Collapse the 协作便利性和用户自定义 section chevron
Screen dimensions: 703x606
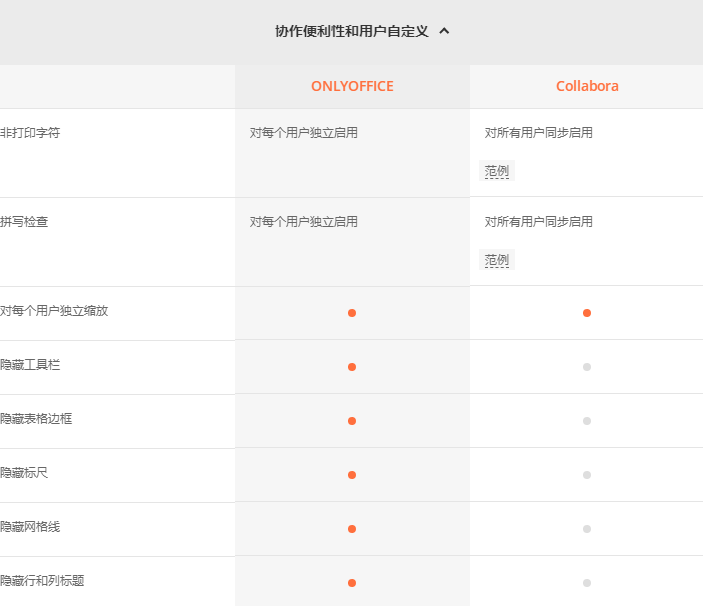[x=444, y=31]
